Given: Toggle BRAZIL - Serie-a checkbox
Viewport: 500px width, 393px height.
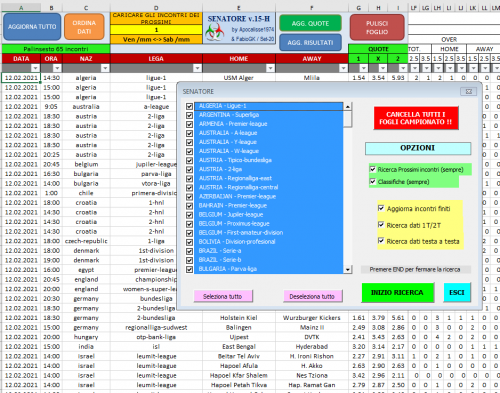Looking at the screenshot, I should click(189, 251).
